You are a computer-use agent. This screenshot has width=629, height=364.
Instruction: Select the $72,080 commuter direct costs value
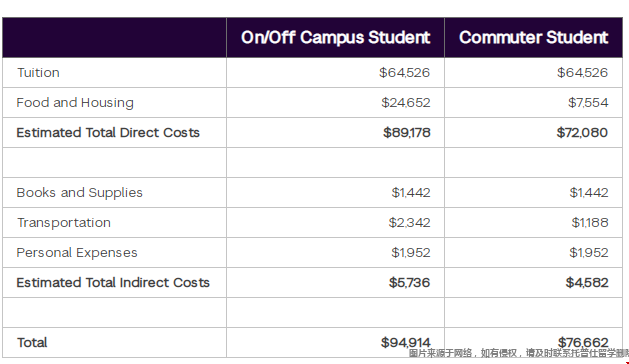pyautogui.click(x=582, y=132)
